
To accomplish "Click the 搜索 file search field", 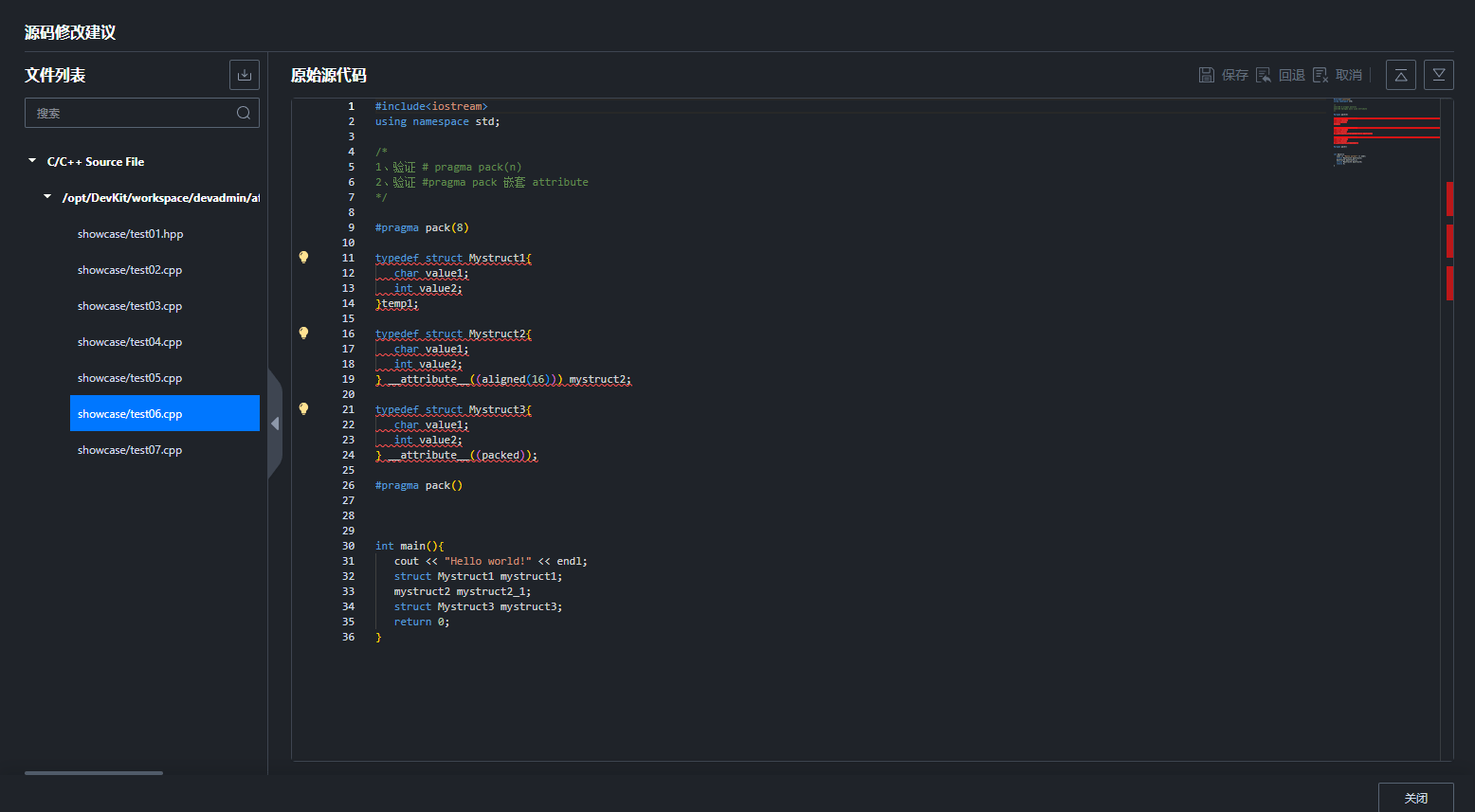I will (x=142, y=113).
